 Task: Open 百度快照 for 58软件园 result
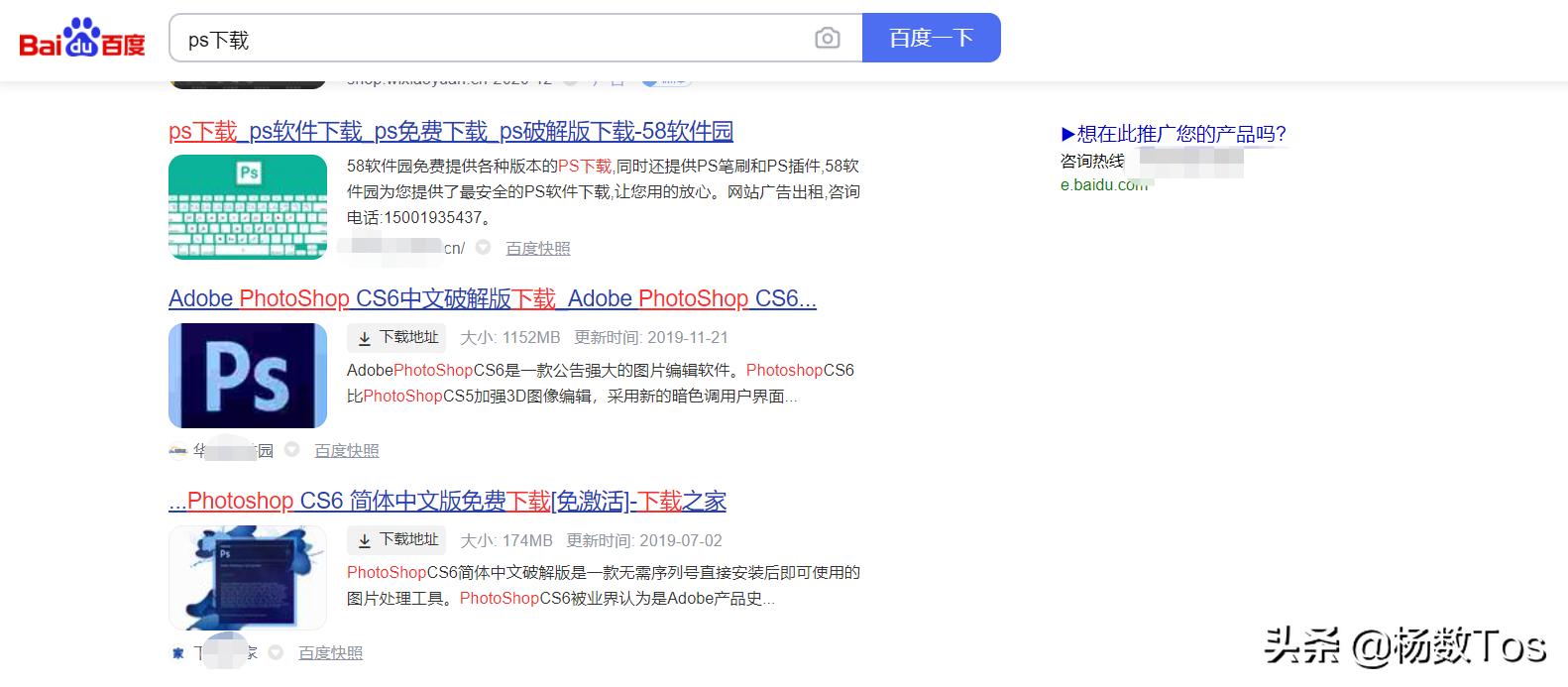[x=538, y=249]
